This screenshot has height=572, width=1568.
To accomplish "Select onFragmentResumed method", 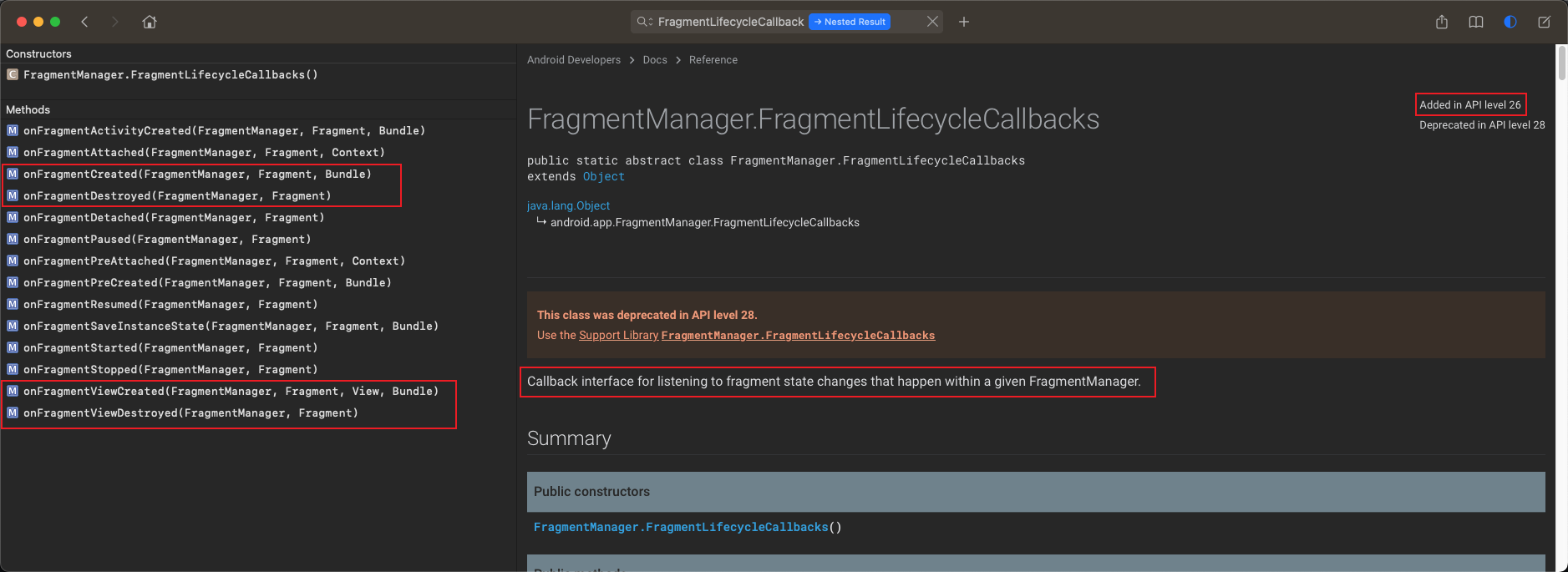I will click(258, 305).
